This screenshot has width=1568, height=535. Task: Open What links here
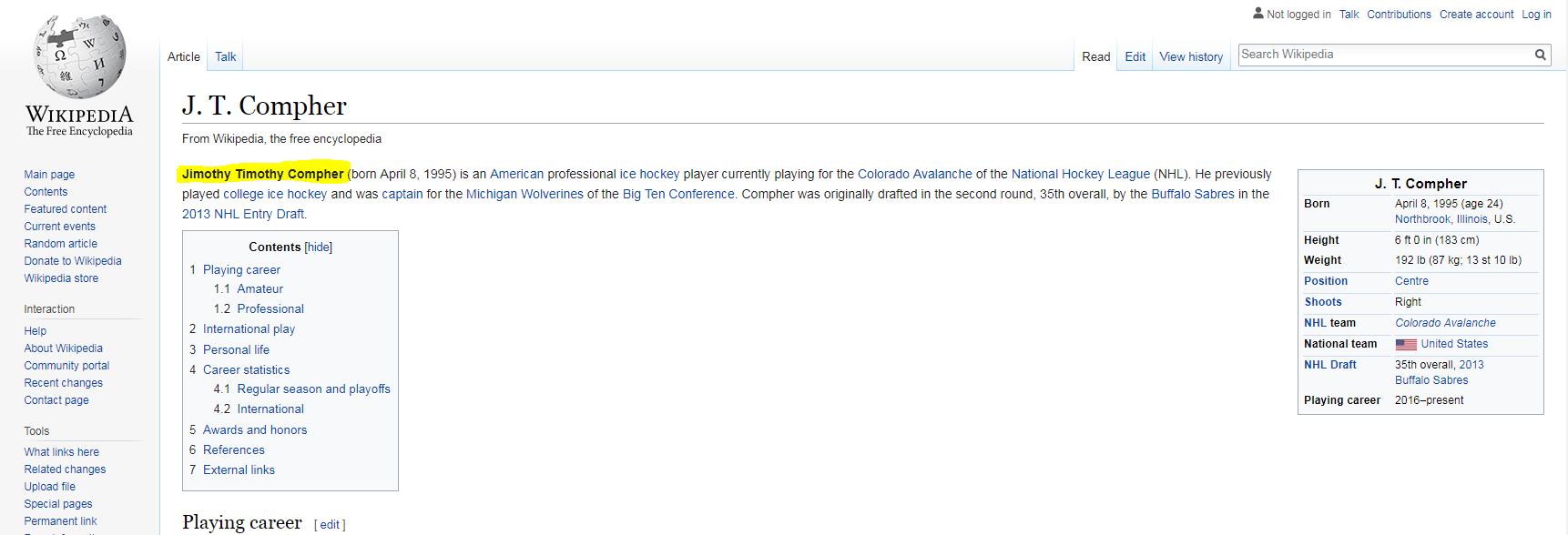[x=61, y=452]
